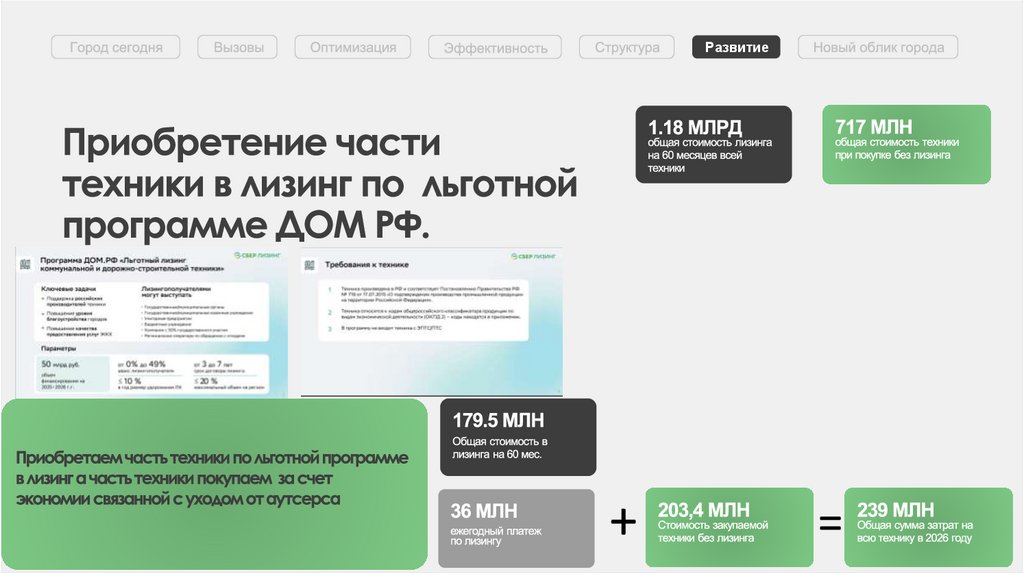Click the heading "Приобретение части техники в лизинг"
1024x574 pixels.
click(320, 184)
